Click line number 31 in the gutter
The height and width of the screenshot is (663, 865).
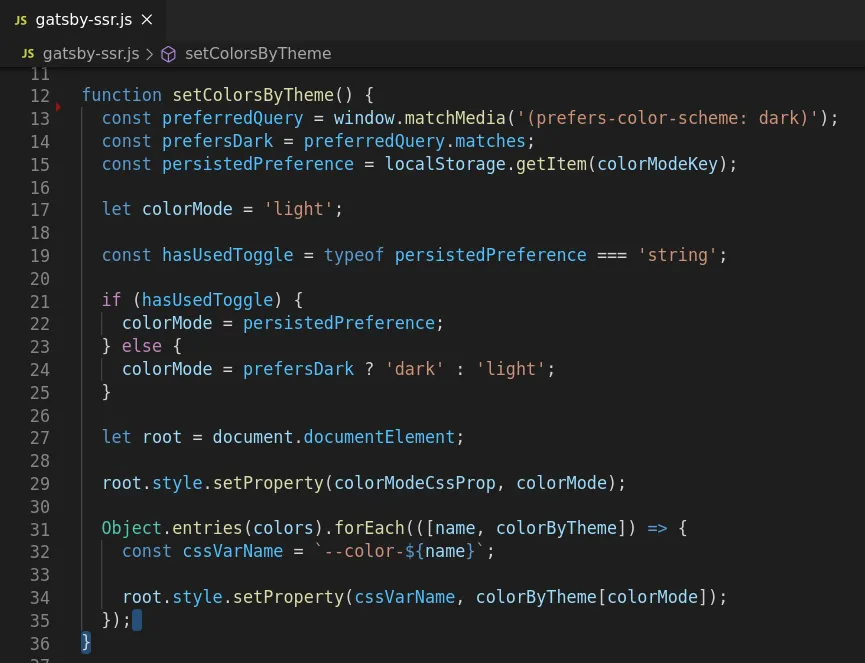coord(40,530)
